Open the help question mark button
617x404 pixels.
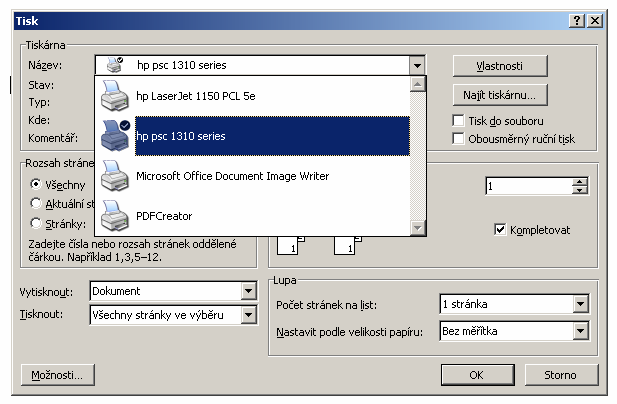coord(577,20)
